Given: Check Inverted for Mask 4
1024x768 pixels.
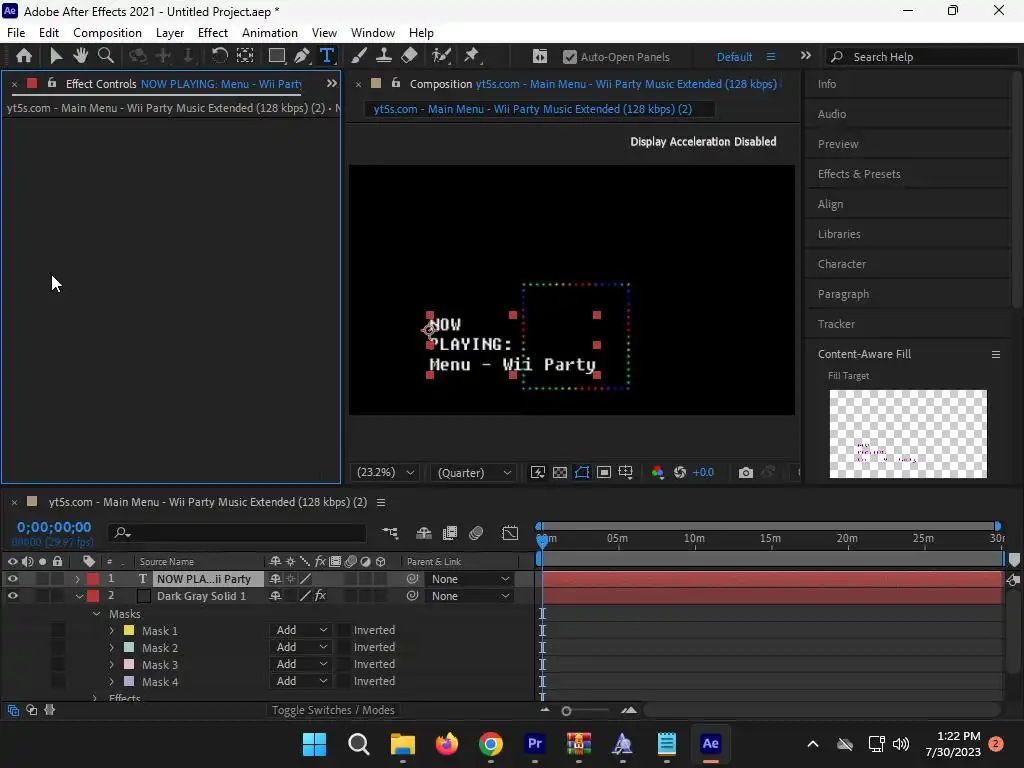Looking at the screenshot, I should point(344,681).
